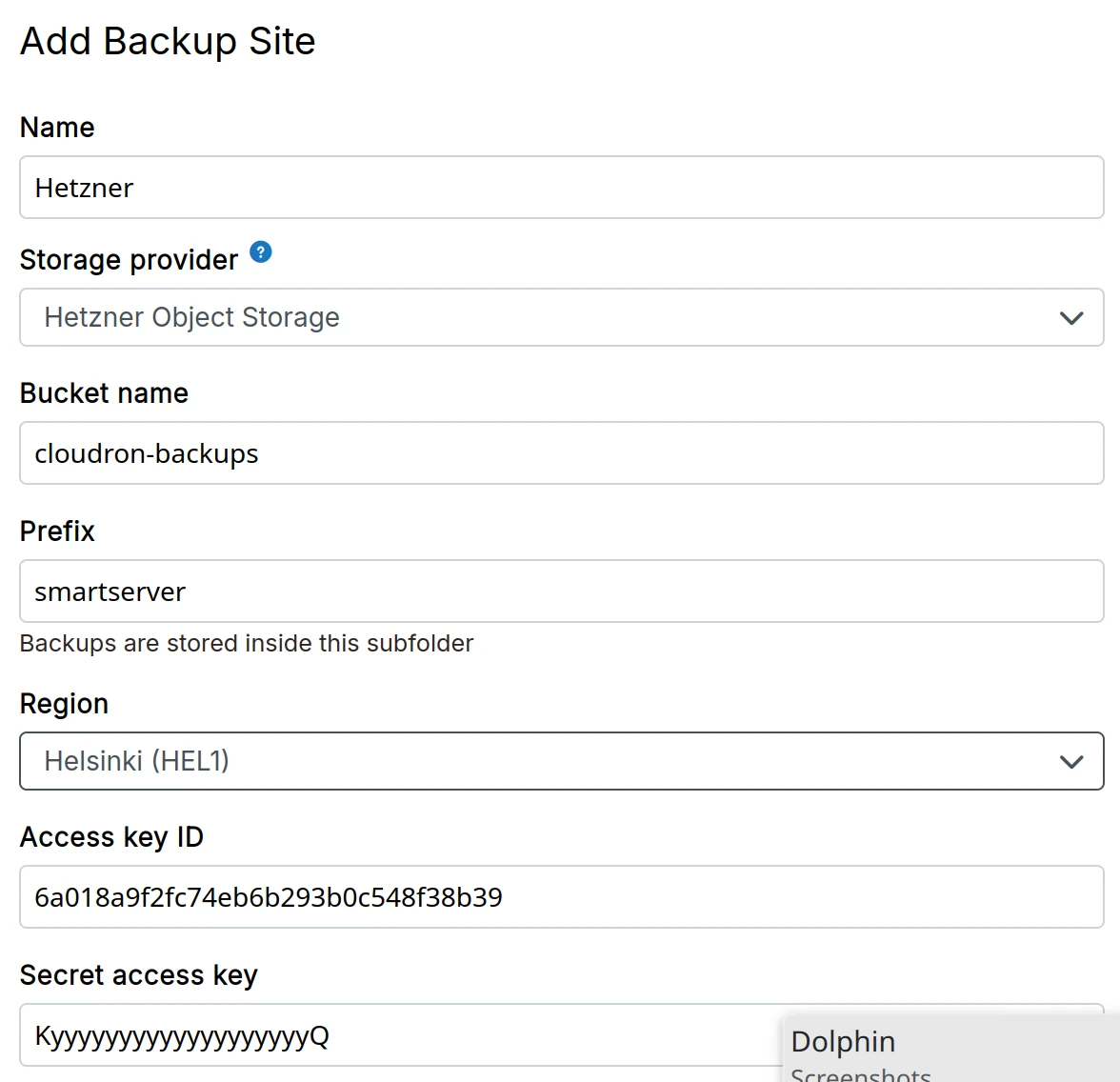This screenshot has width=1120, height=1082.
Task: Click the Access key ID label
Action: coord(111,837)
